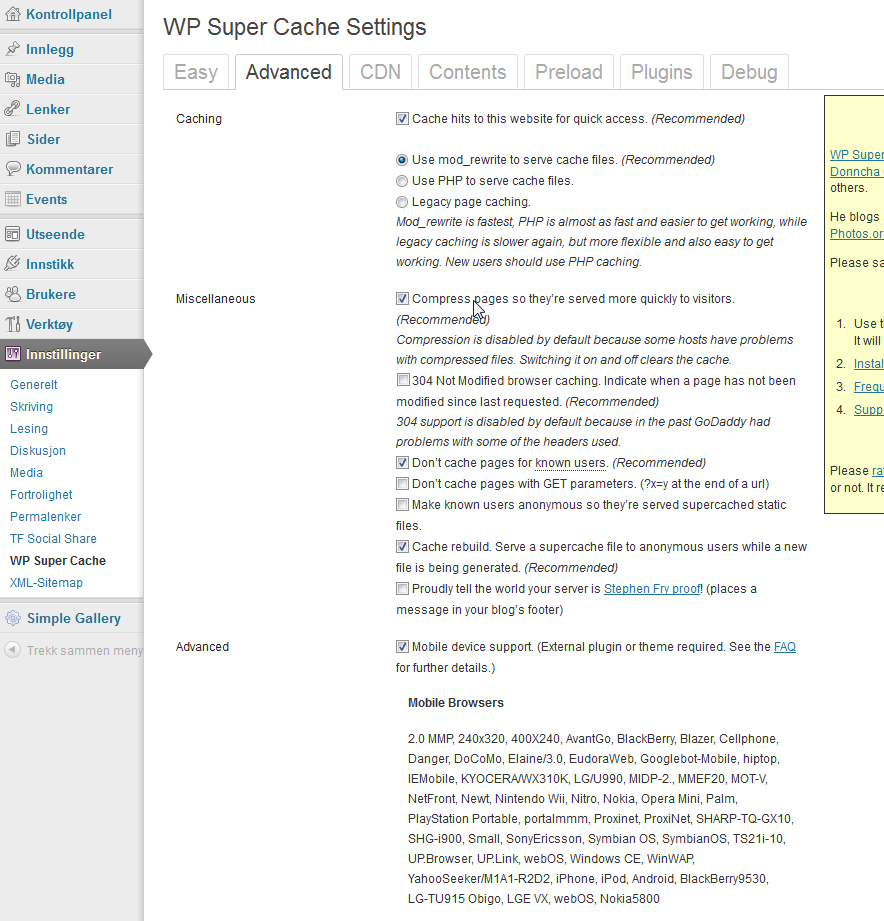Open Fortrolighet settings submenu
This screenshot has height=921, width=884.
(41, 495)
